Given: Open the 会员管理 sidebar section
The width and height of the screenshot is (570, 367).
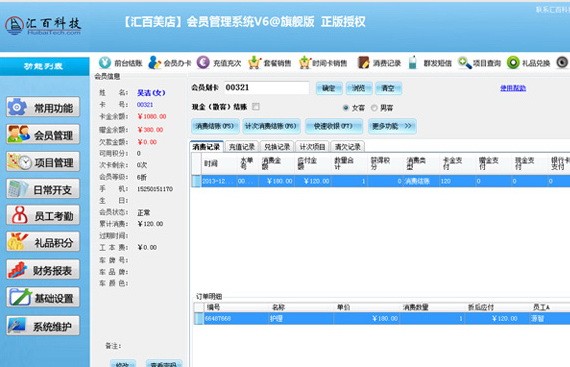Looking at the screenshot, I should click(x=43, y=134).
